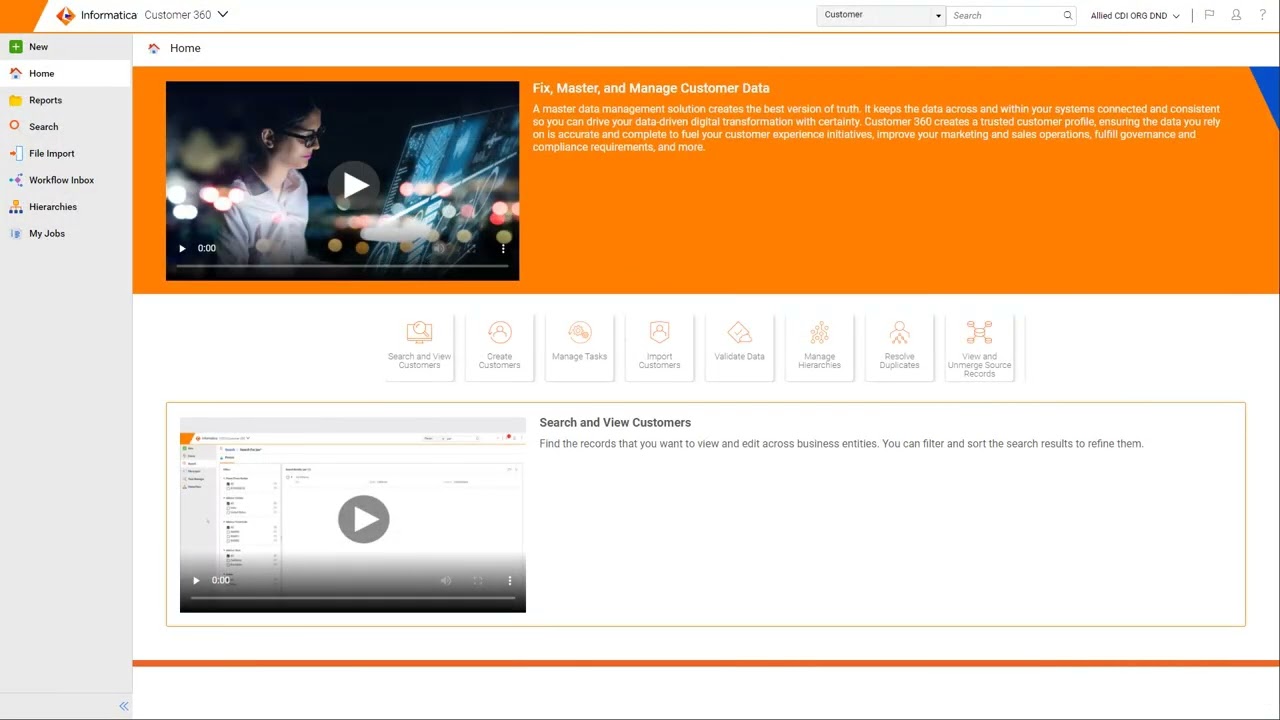This screenshot has width=1280, height=720.
Task: Open more options on Search and View video
Action: (x=509, y=580)
